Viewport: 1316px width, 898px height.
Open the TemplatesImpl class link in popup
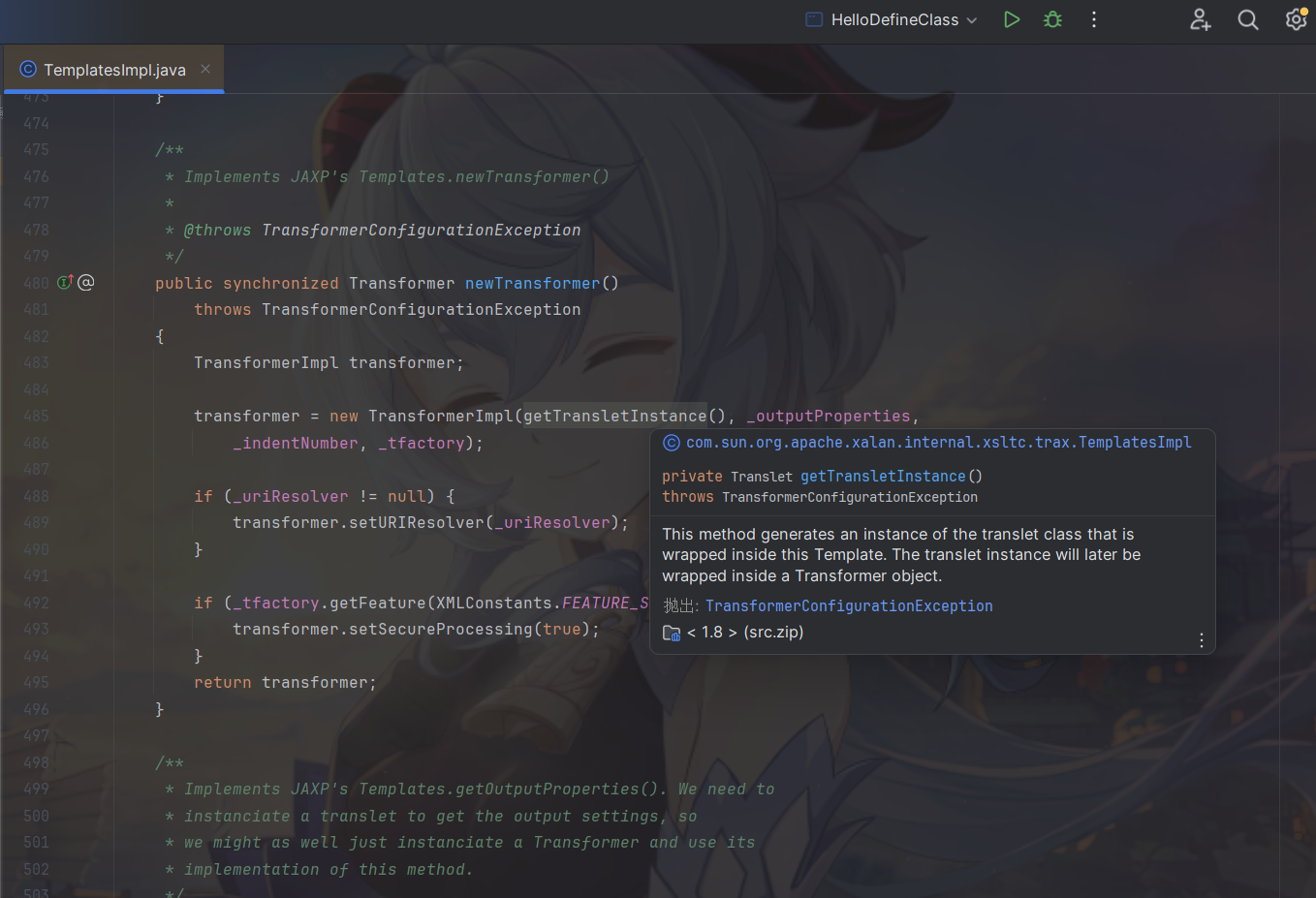pos(938,443)
